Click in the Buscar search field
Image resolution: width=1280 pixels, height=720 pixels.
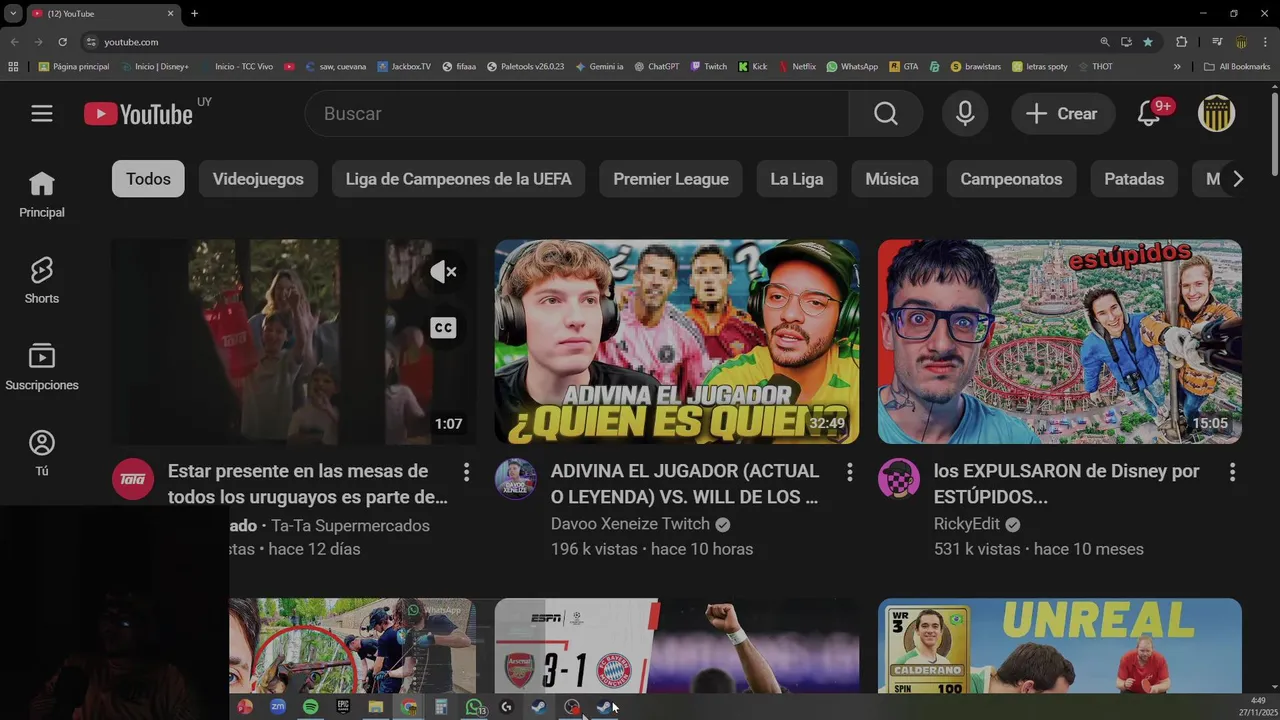(x=577, y=114)
